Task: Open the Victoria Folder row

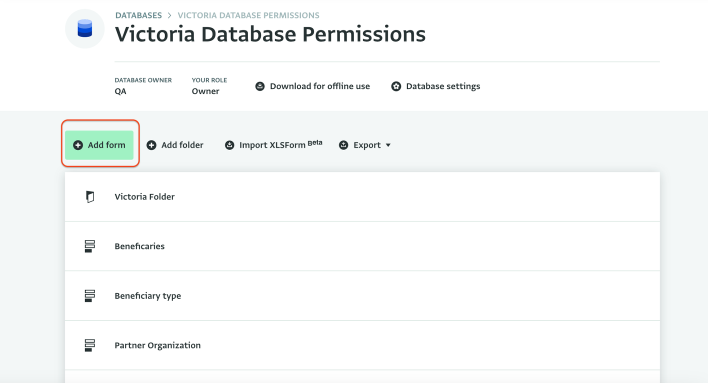Action: pyautogui.click(x=362, y=197)
